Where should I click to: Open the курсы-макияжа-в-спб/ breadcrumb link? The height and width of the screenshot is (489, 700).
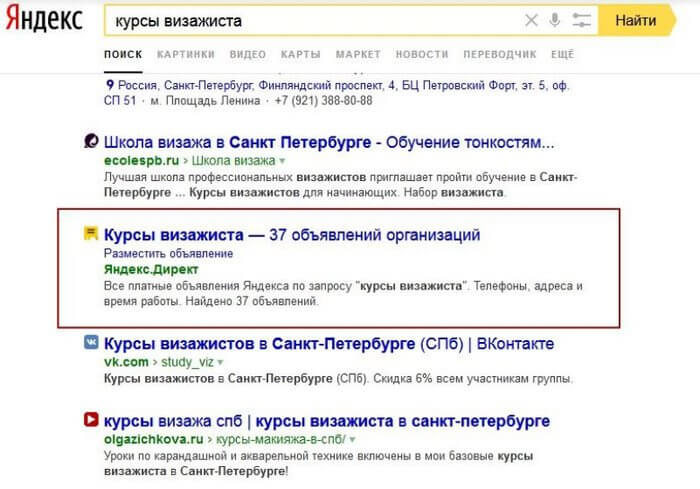[281, 439]
